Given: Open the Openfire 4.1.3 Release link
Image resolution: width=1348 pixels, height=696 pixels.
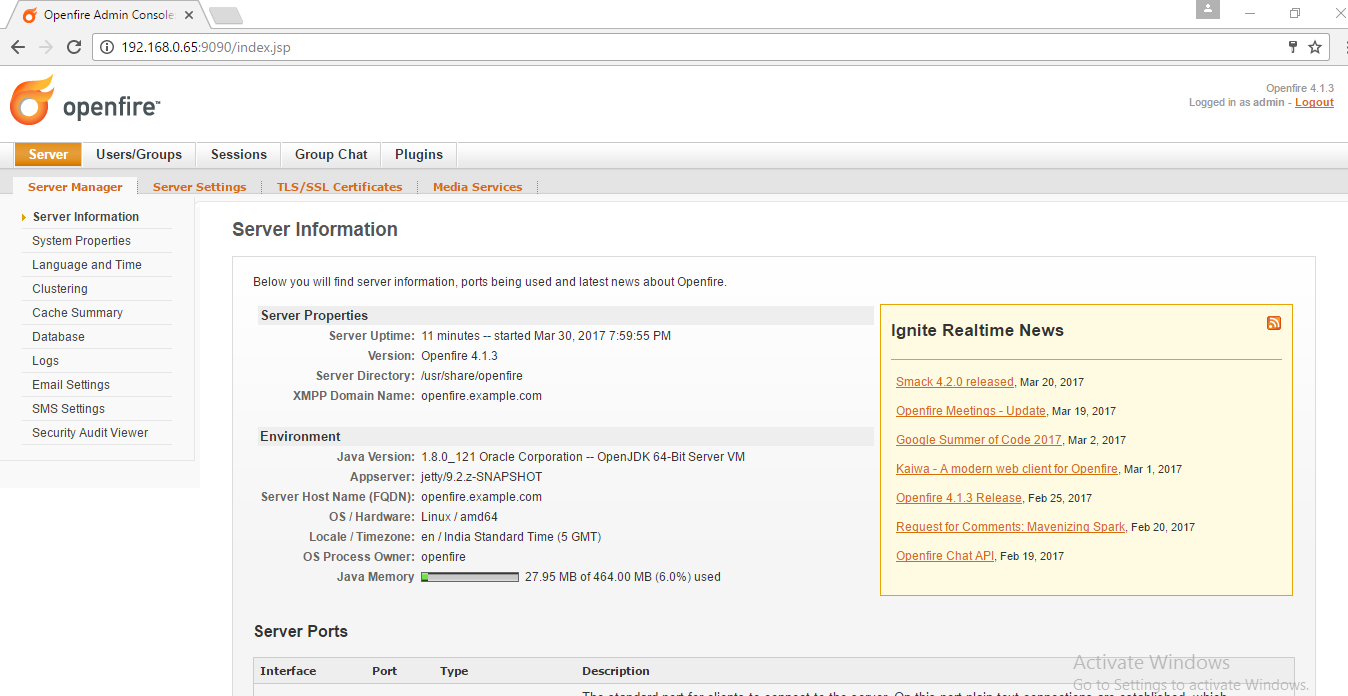Looking at the screenshot, I should (x=958, y=498).
